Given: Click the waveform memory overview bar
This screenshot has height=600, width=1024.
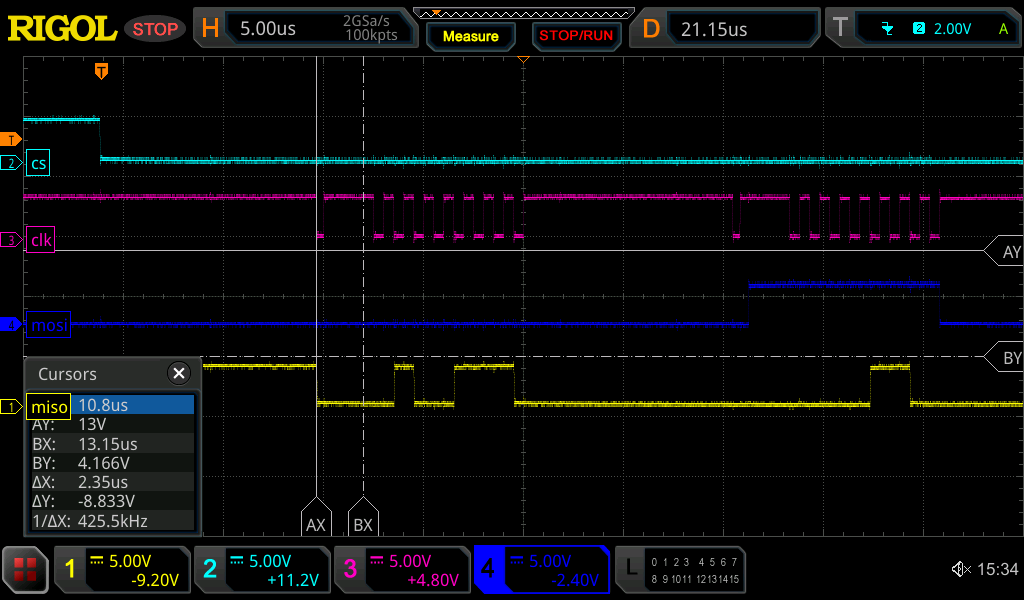Looking at the screenshot, I should pyautogui.click(x=524, y=13).
